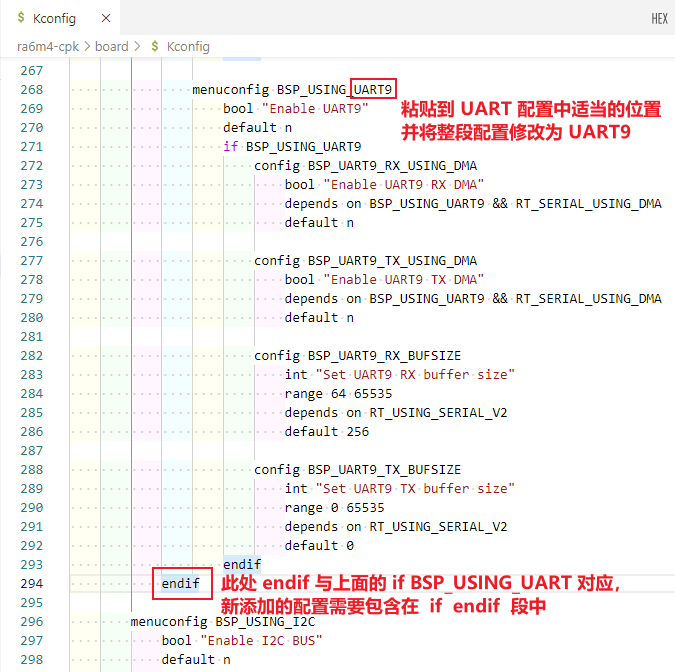Click the "Set UART9 RX buffer size" string
675x672 pixels.
tap(413, 374)
